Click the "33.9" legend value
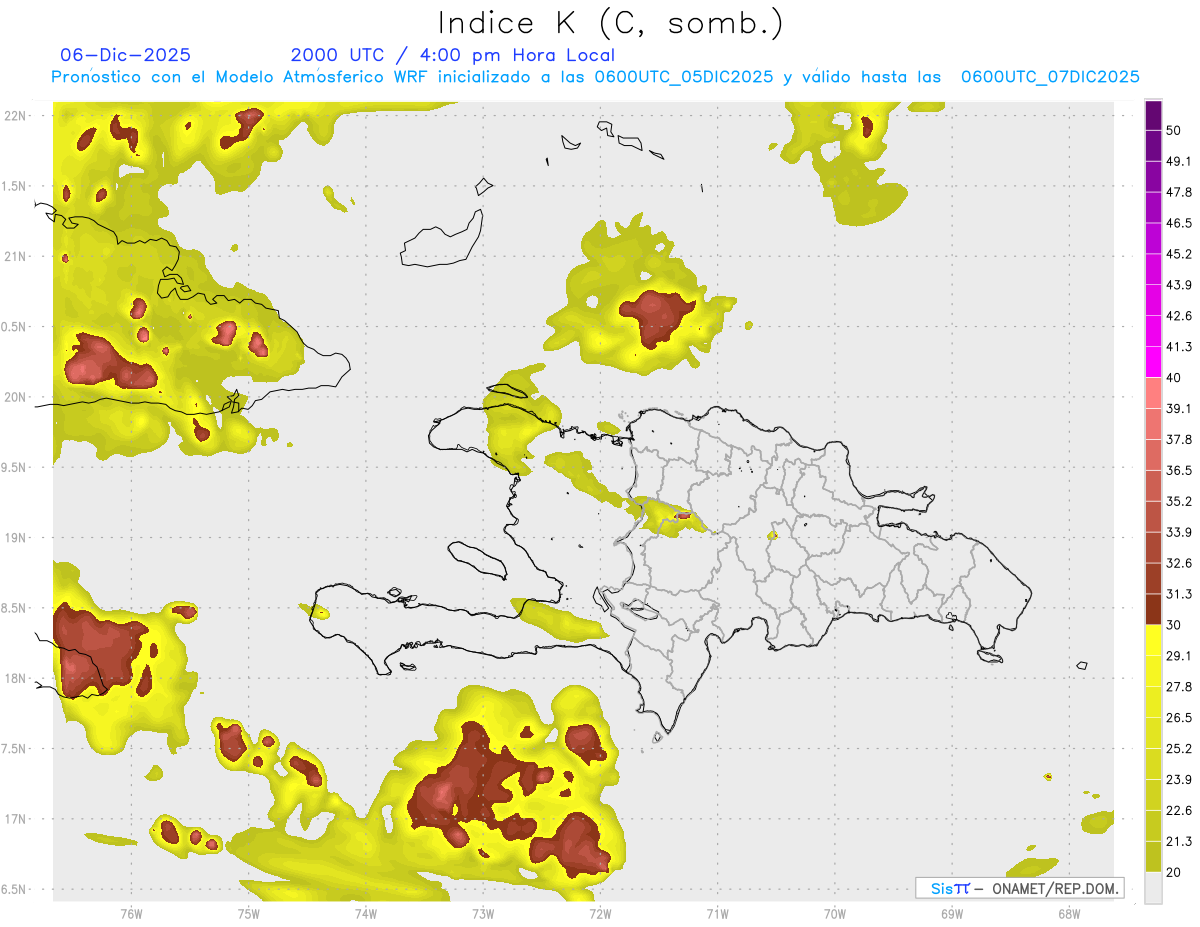This screenshot has height=927, width=1200. point(1179,532)
